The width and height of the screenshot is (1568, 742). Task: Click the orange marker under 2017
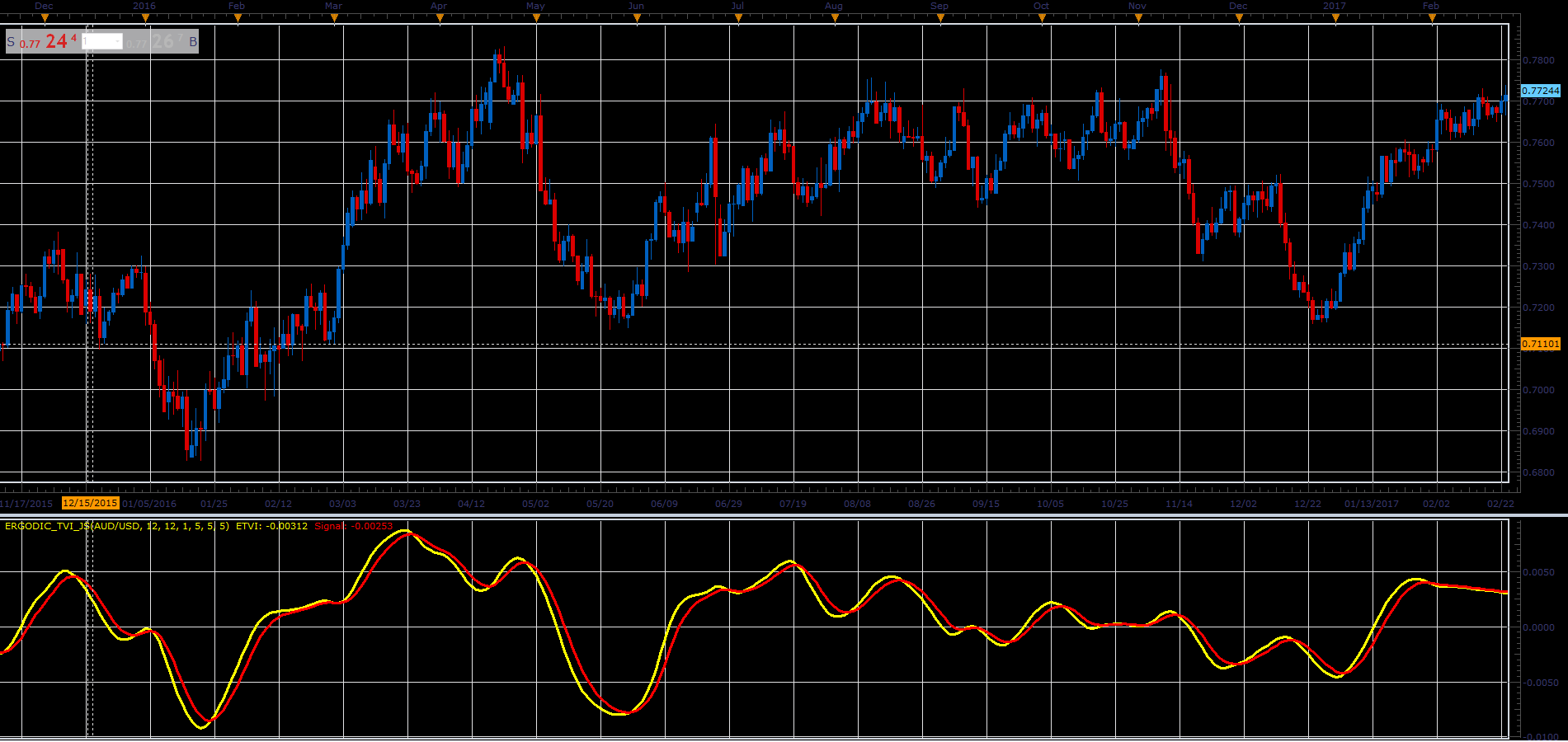coord(1335,18)
